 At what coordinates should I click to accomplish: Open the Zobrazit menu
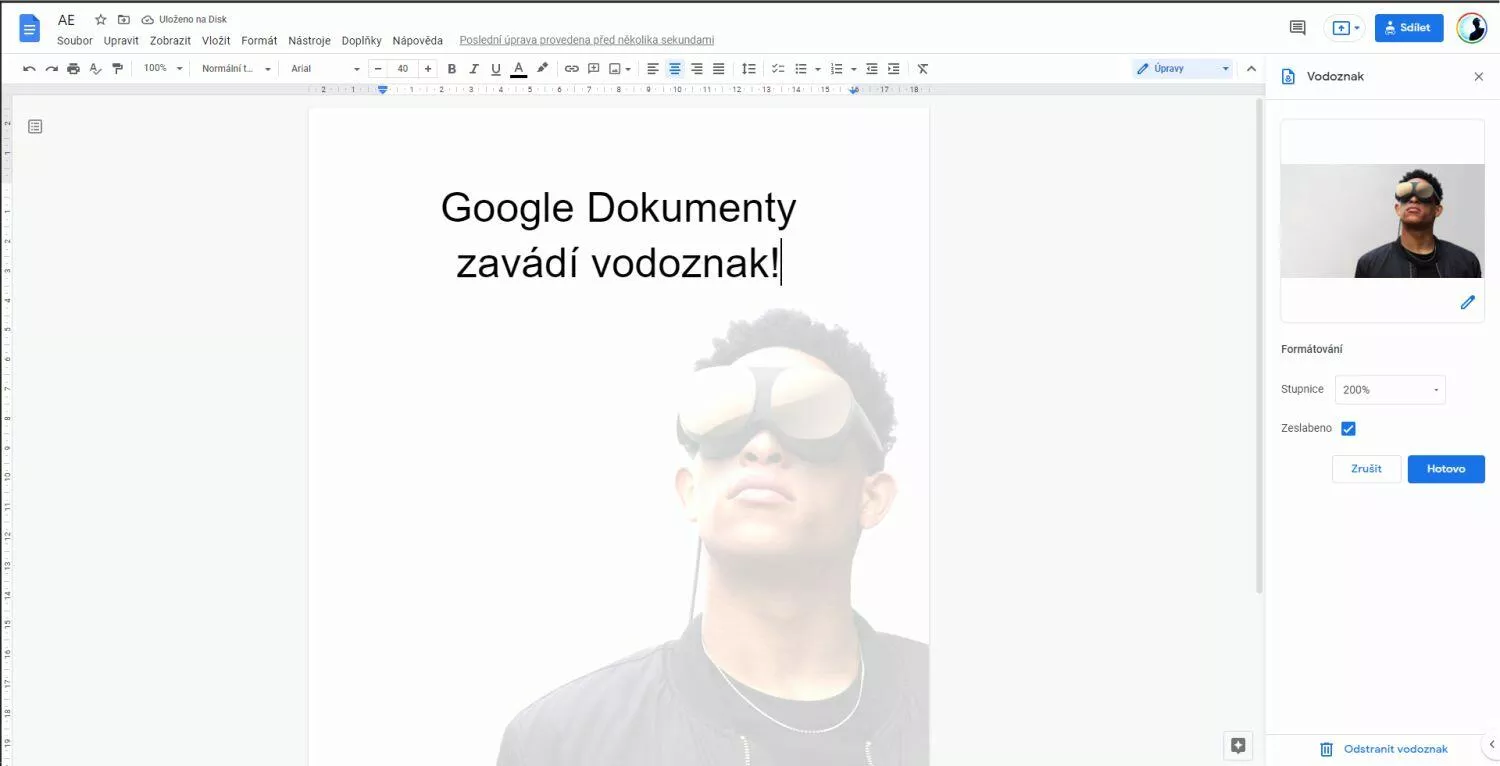coord(170,41)
